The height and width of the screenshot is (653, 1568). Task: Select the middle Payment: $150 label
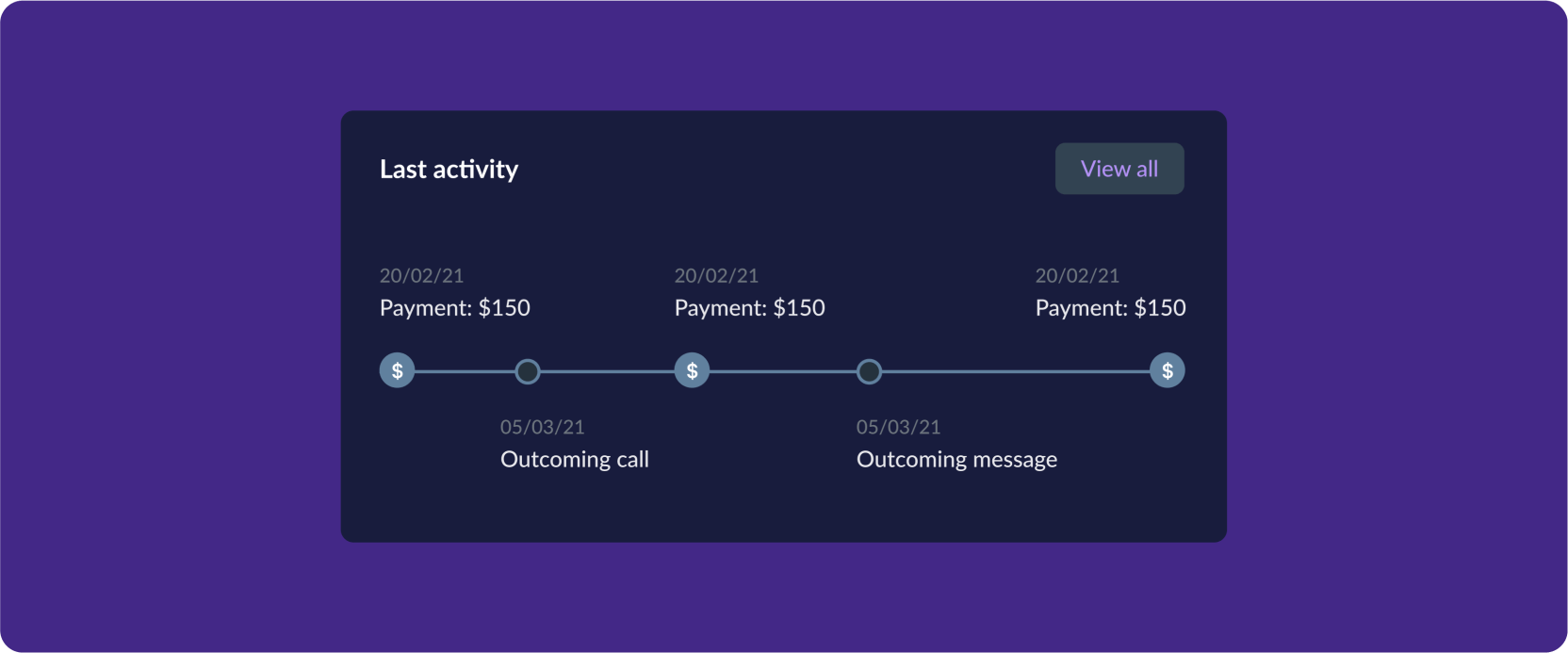point(750,308)
